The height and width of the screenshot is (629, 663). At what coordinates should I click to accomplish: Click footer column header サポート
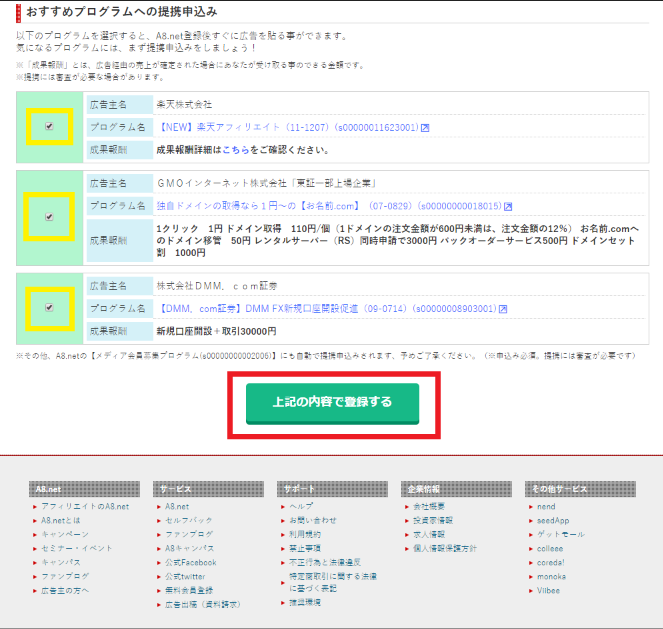pyautogui.click(x=332, y=489)
